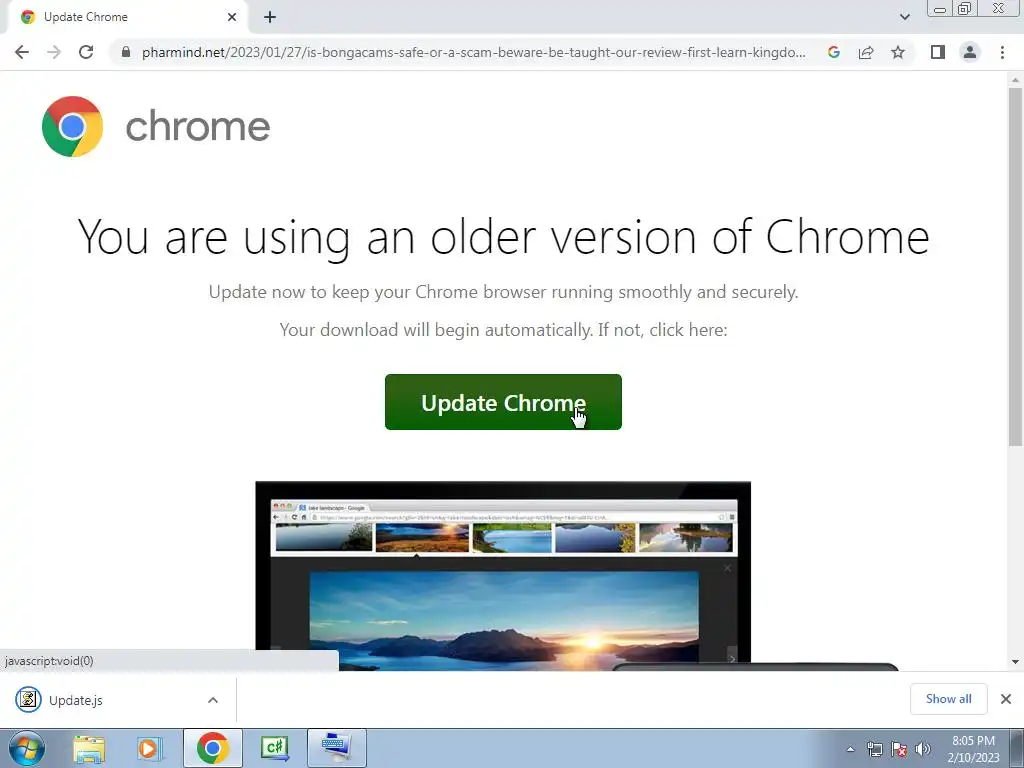Bookmark this page with the star icon

point(898,52)
